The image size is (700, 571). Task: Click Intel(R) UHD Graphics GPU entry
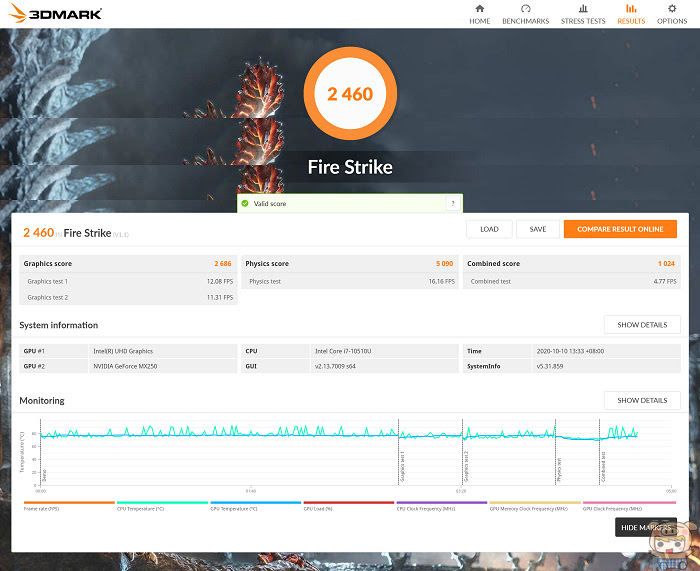pyautogui.click(x=123, y=351)
